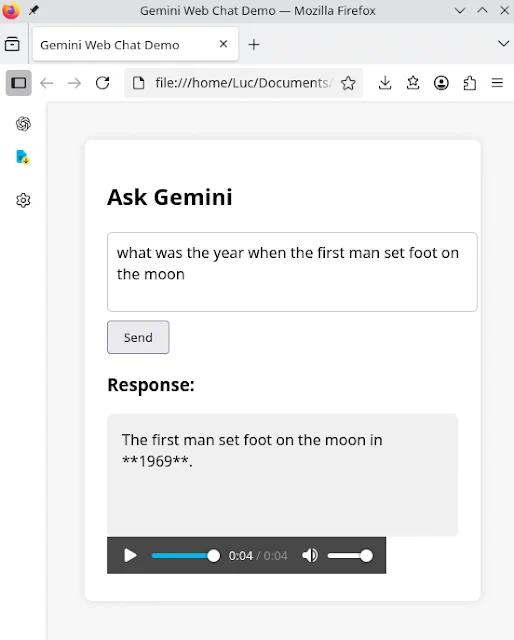Image resolution: width=514 pixels, height=640 pixels.
Task: Open a new tab with plus
Action: click(x=254, y=44)
